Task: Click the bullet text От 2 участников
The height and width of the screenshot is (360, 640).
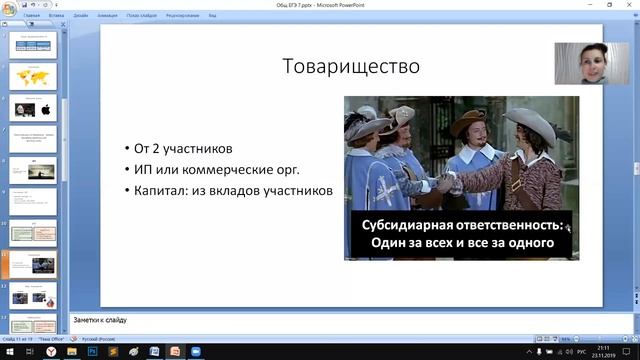Action: (183, 149)
